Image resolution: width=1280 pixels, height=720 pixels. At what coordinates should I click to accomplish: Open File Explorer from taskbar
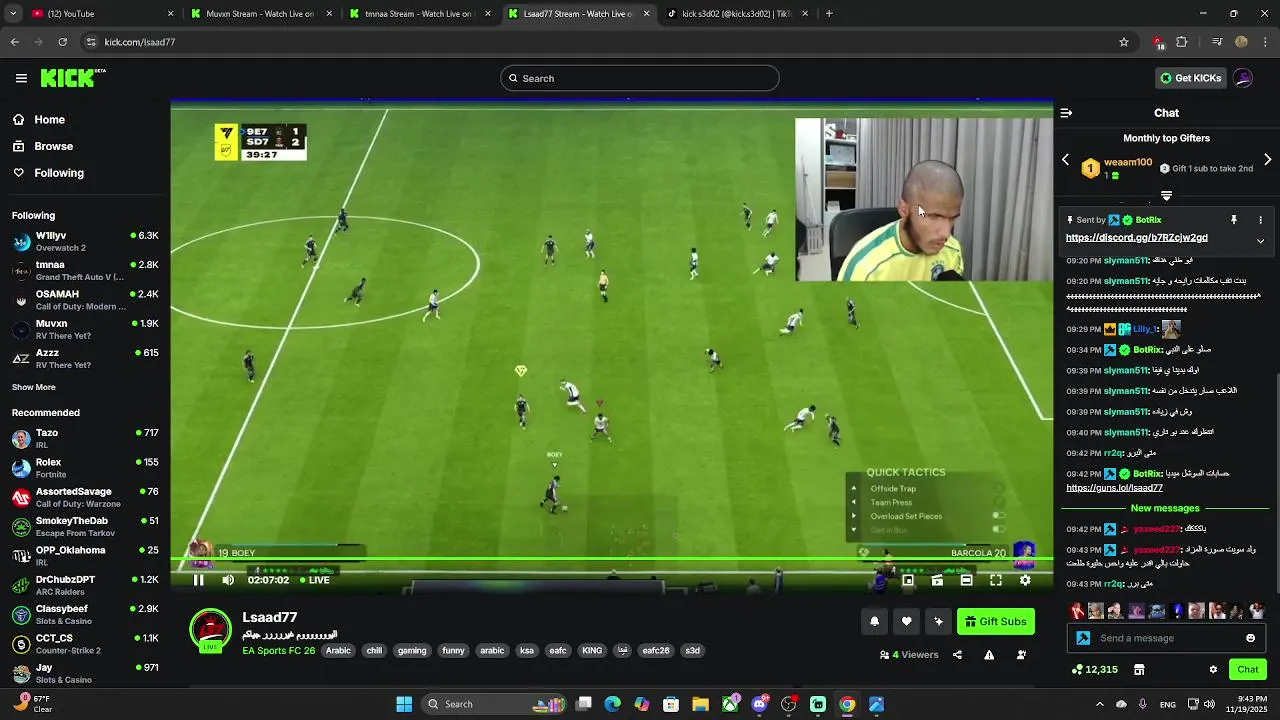[700, 704]
